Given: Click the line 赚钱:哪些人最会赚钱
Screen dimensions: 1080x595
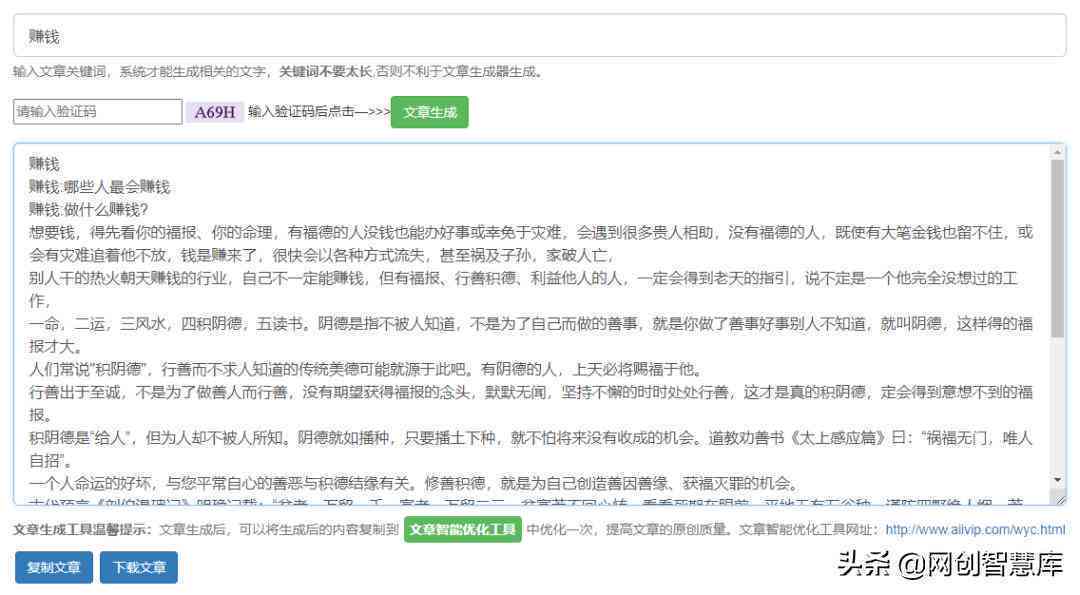Looking at the screenshot, I should [99, 187].
